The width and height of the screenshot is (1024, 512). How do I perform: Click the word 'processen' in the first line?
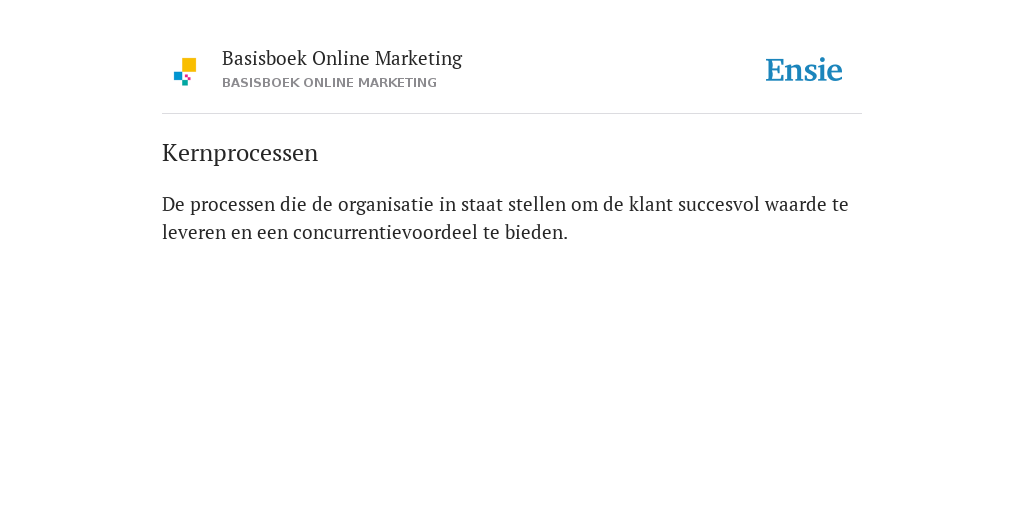[232, 205]
